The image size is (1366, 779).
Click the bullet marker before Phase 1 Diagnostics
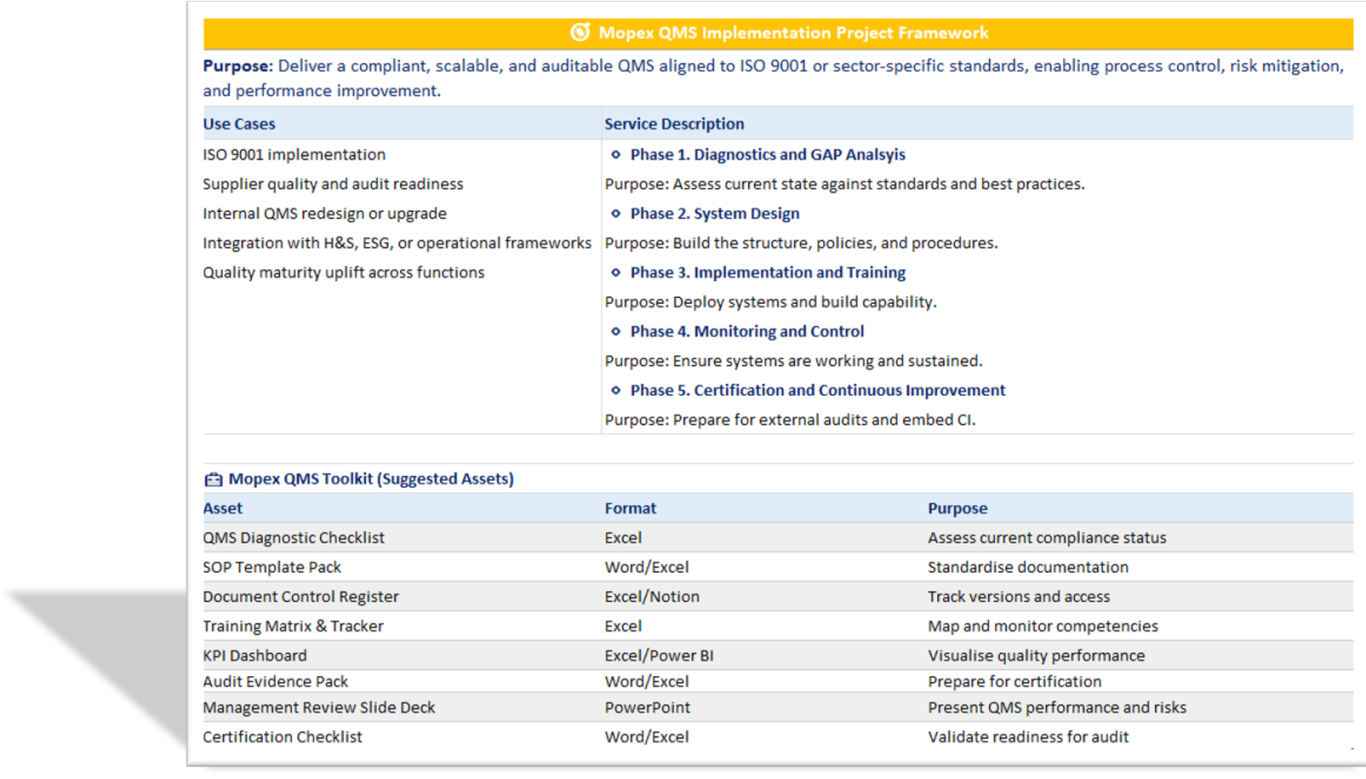click(x=616, y=155)
